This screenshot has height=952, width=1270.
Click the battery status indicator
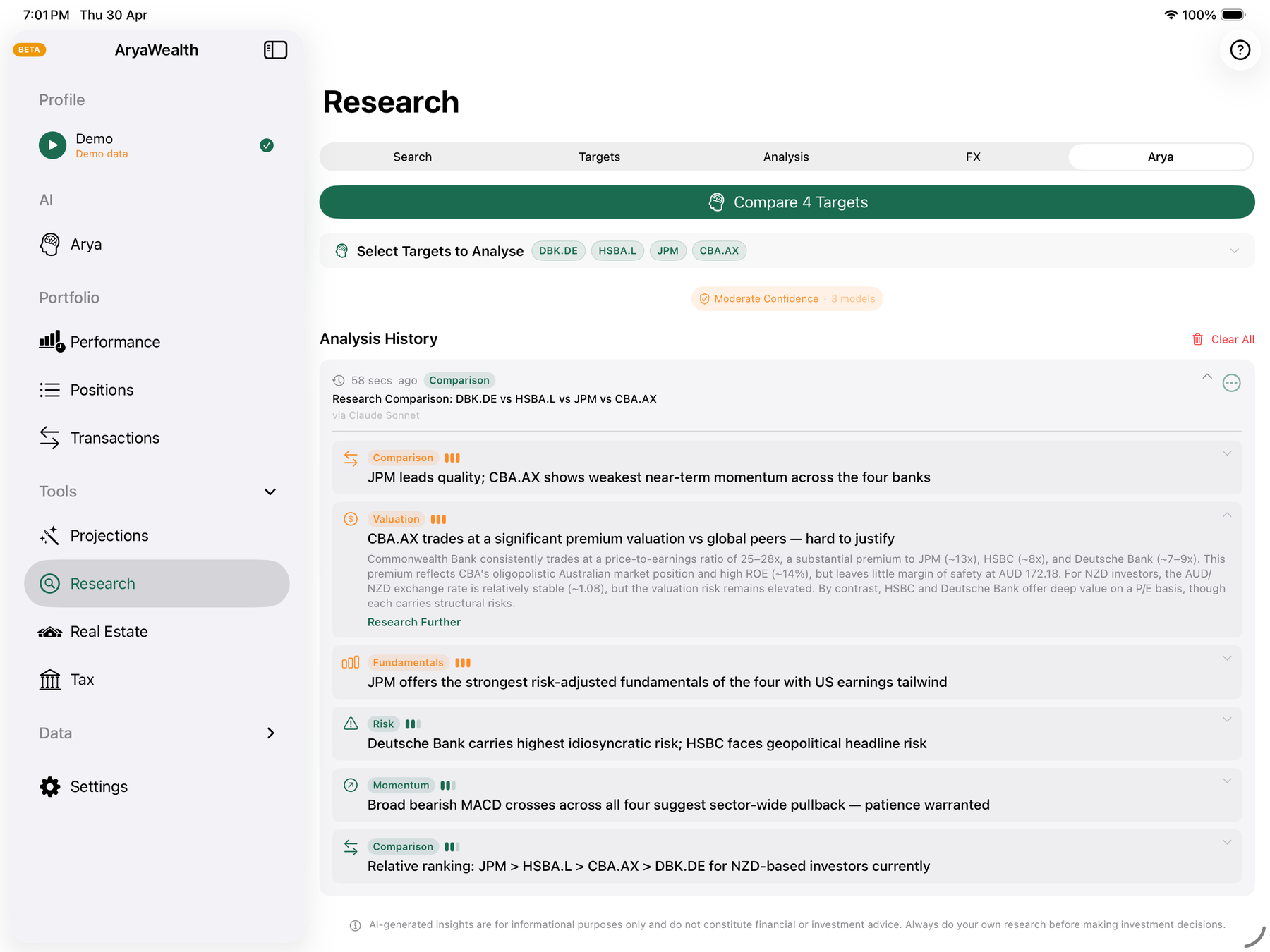[x=1233, y=15]
